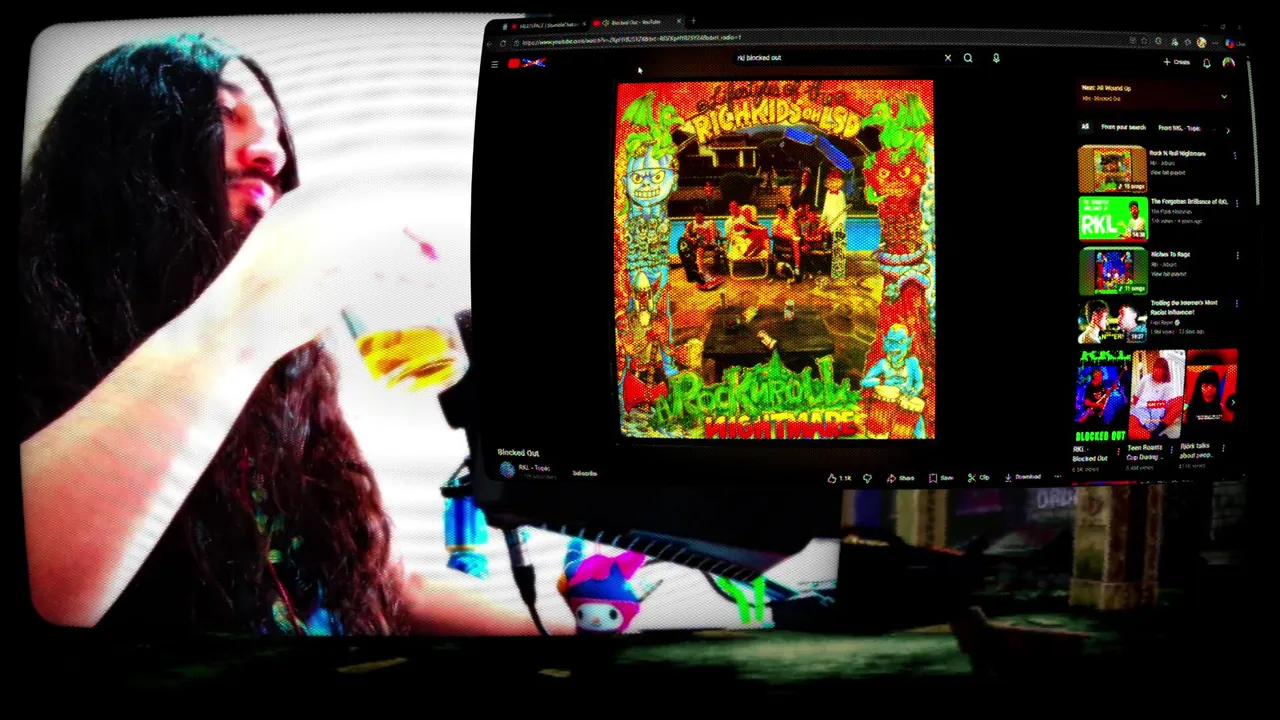This screenshot has height=720, width=1280.
Task: Save the video to a playlist
Action: pos(940,478)
